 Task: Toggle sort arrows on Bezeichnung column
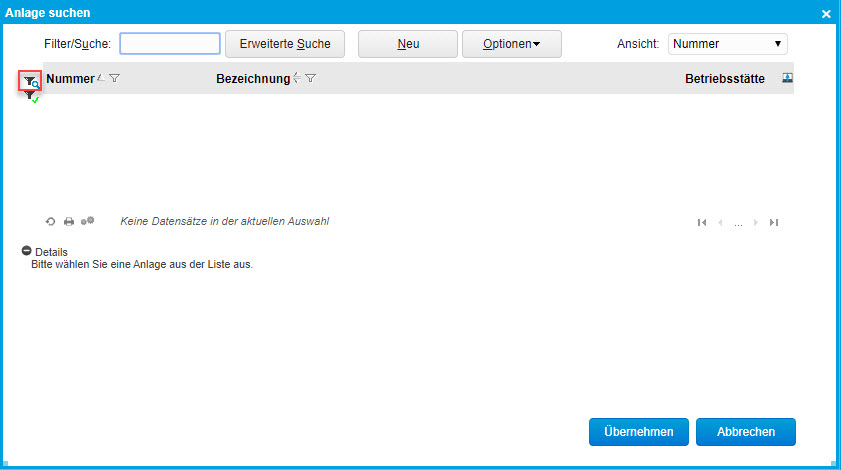coord(297,78)
